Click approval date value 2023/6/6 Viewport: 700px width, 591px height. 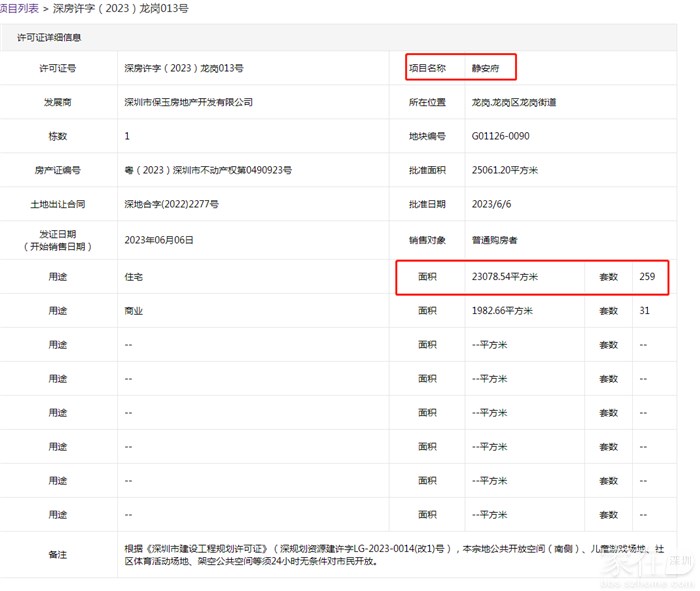pos(490,205)
